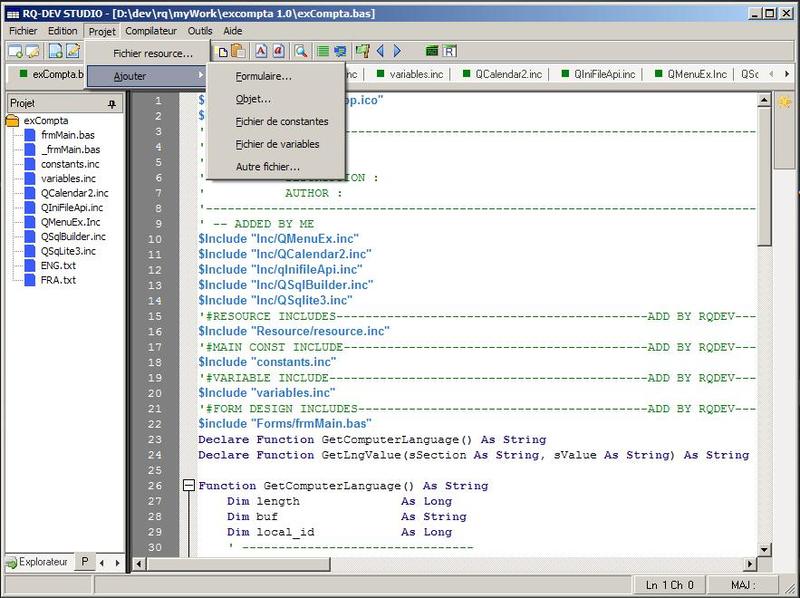
Task: Open the Aide menu
Action: [233, 31]
